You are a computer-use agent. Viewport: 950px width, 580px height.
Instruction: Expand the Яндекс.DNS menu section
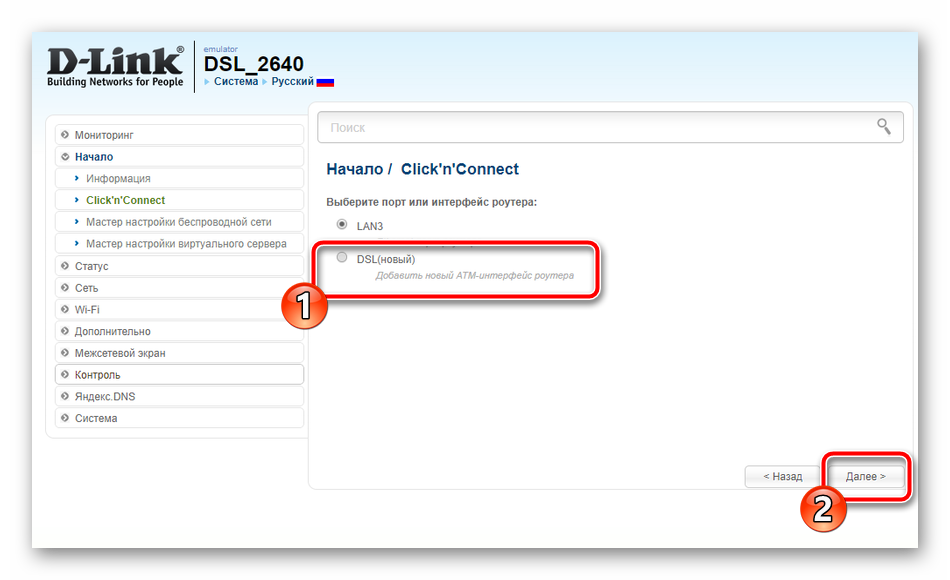tap(179, 396)
